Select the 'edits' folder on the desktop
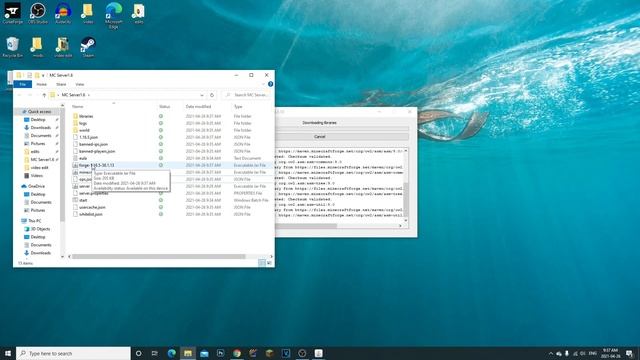This screenshot has height=360, width=640. pos(139,13)
